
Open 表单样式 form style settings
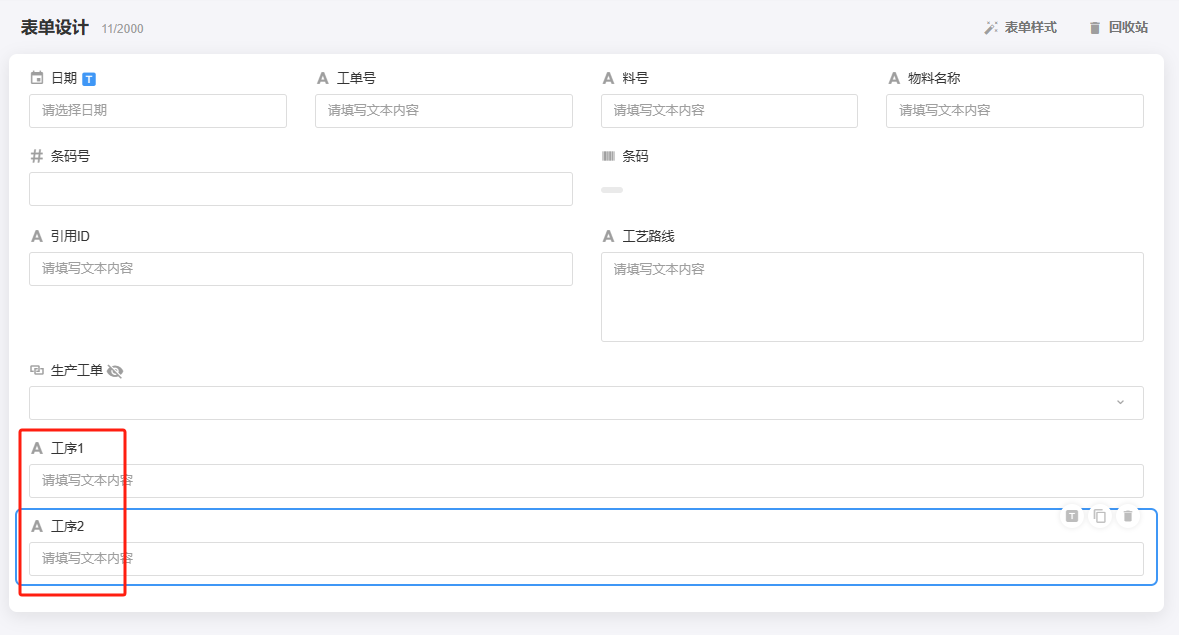click(1020, 28)
